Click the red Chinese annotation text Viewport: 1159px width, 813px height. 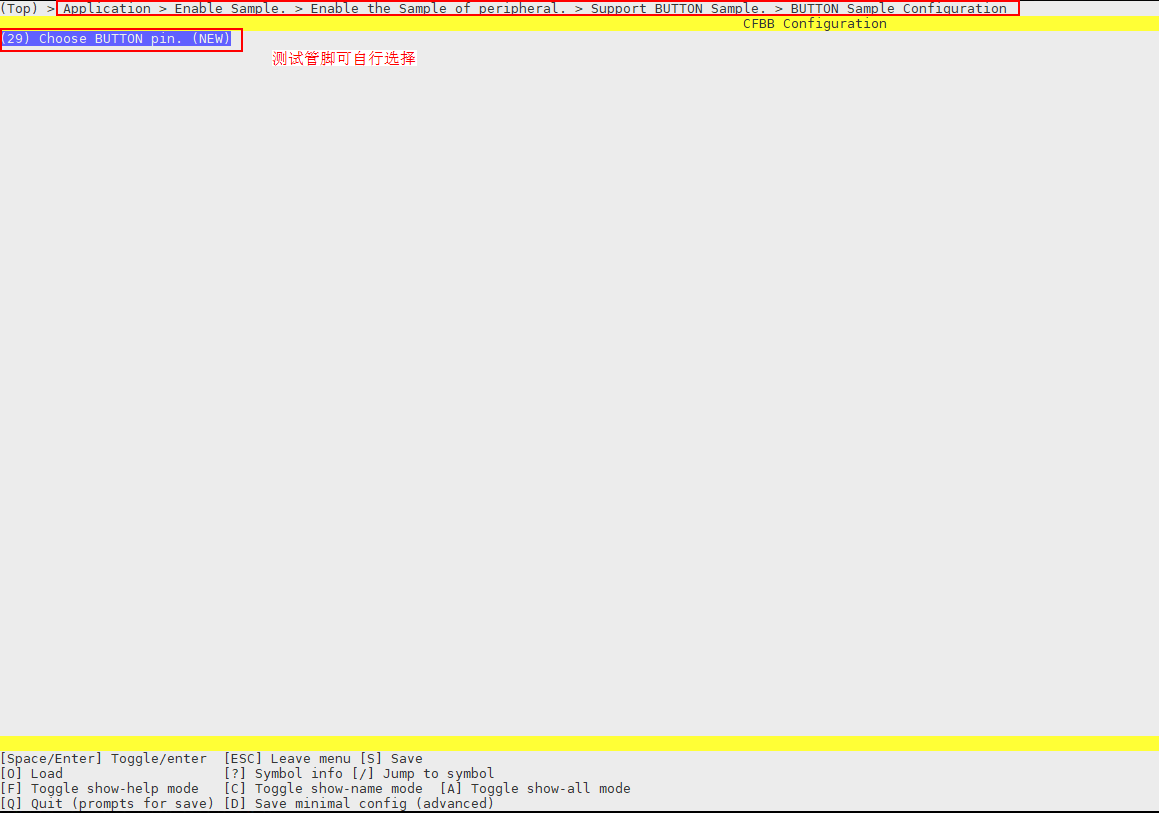pyautogui.click(x=344, y=59)
